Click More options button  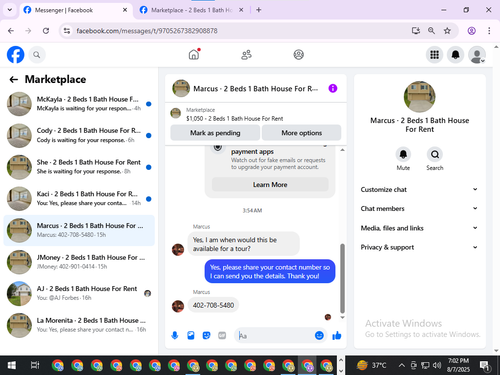pos(301,133)
